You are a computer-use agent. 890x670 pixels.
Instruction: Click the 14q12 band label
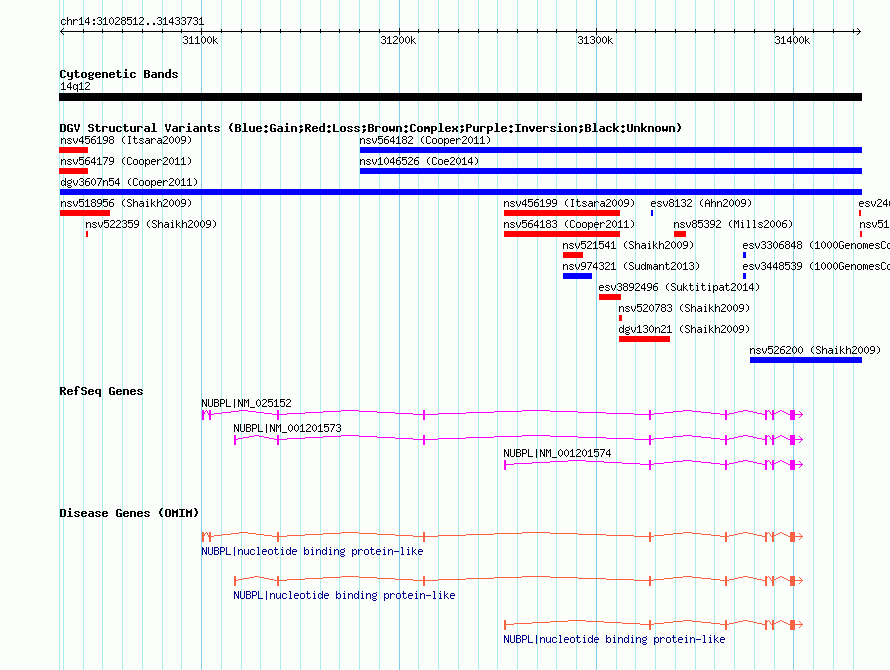[75, 86]
